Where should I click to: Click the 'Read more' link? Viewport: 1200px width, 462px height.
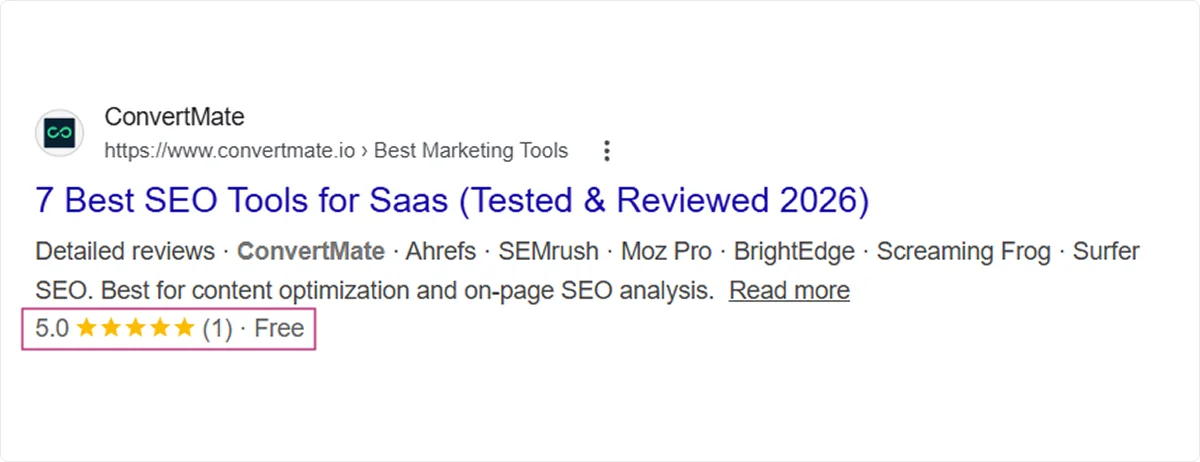(789, 291)
